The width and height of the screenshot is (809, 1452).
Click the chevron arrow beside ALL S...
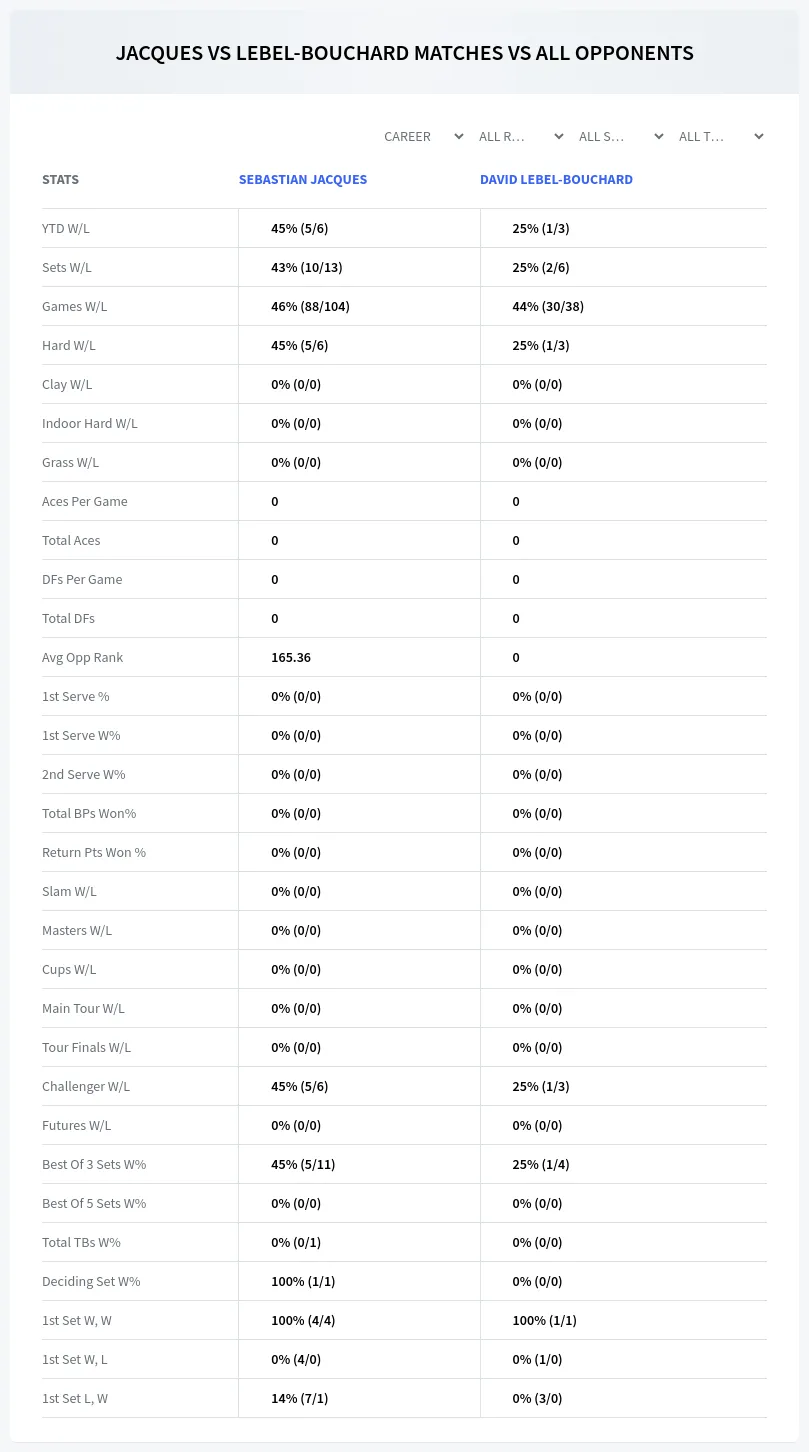[x=659, y=136]
